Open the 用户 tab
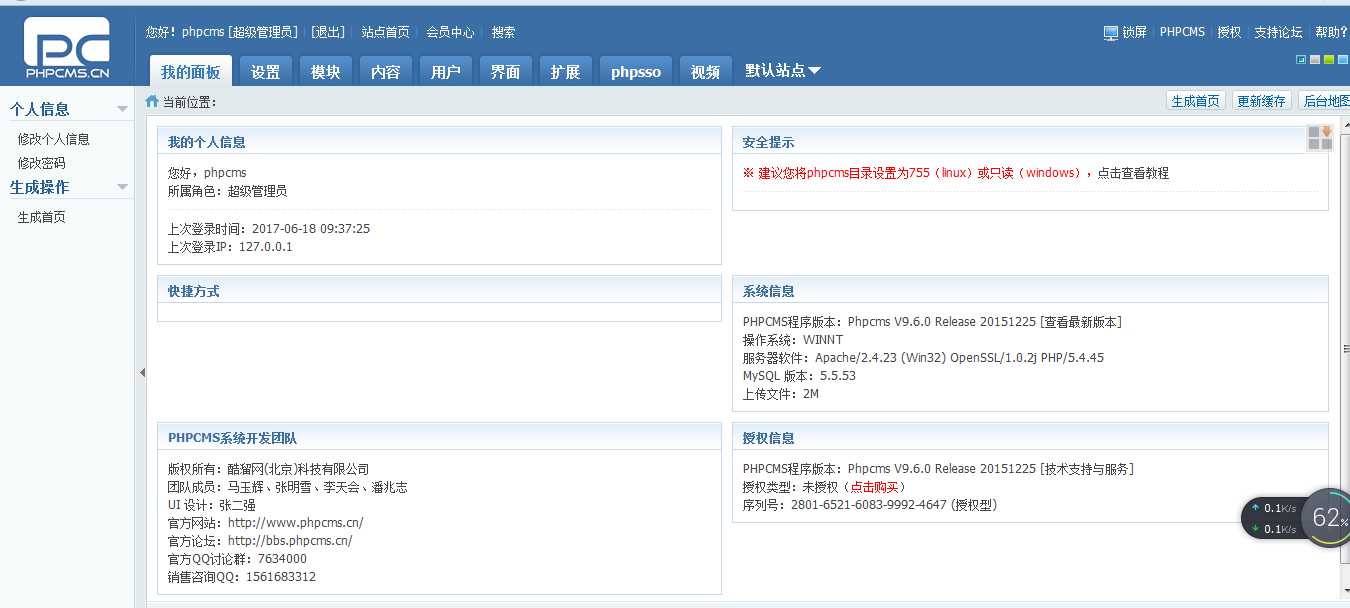Viewport: 1350px width, 608px height. click(446, 71)
